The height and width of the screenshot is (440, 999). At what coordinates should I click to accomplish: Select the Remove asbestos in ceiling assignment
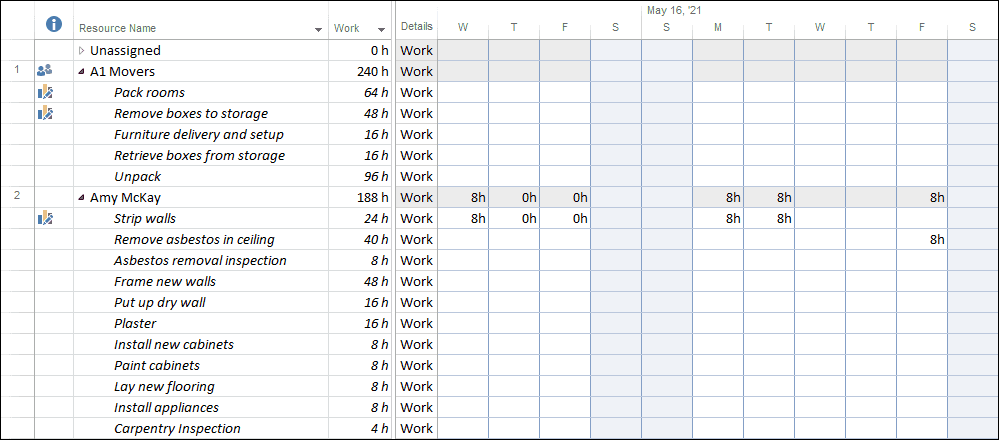[194, 239]
